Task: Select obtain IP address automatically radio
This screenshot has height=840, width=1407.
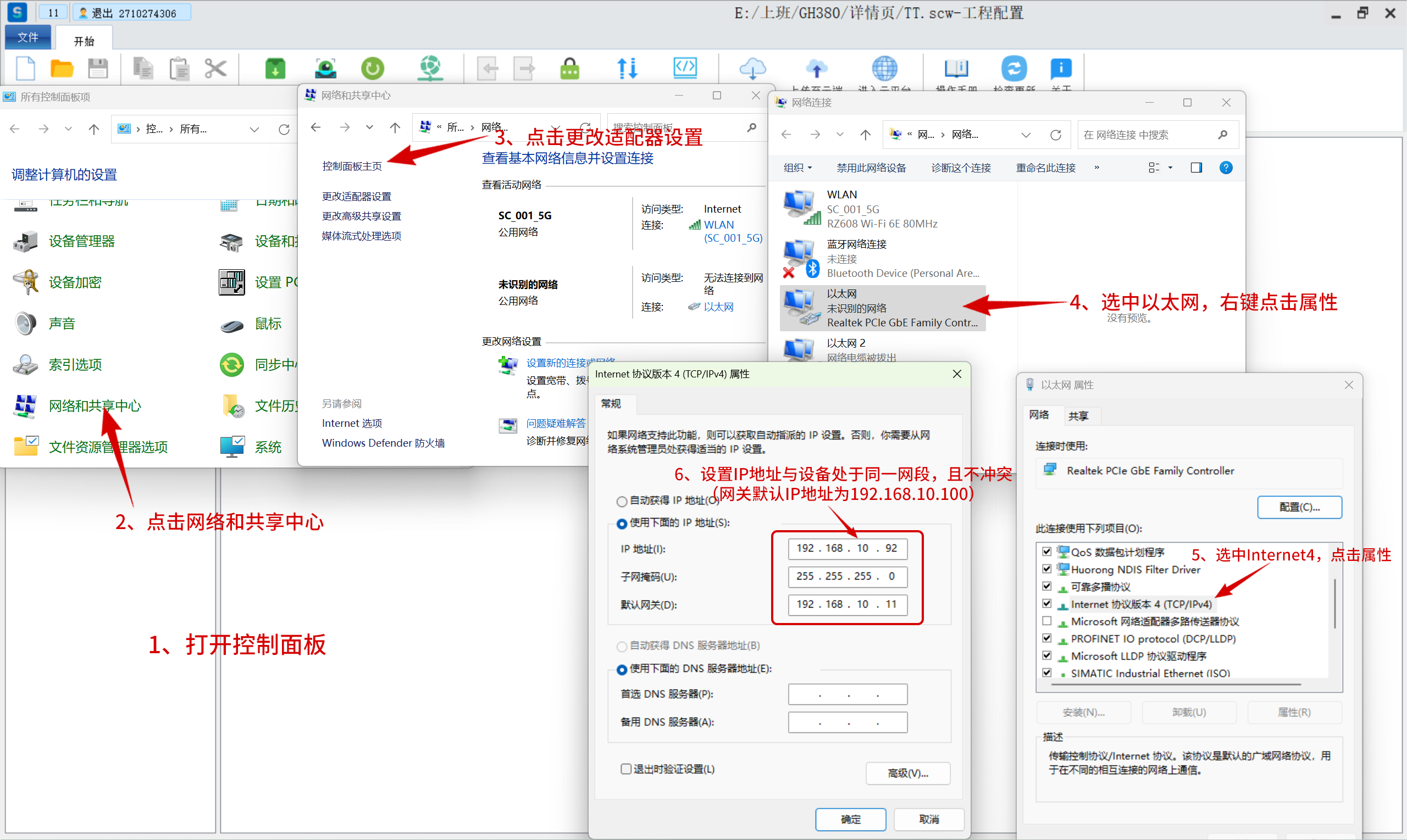Action: click(x=622, y=501)
